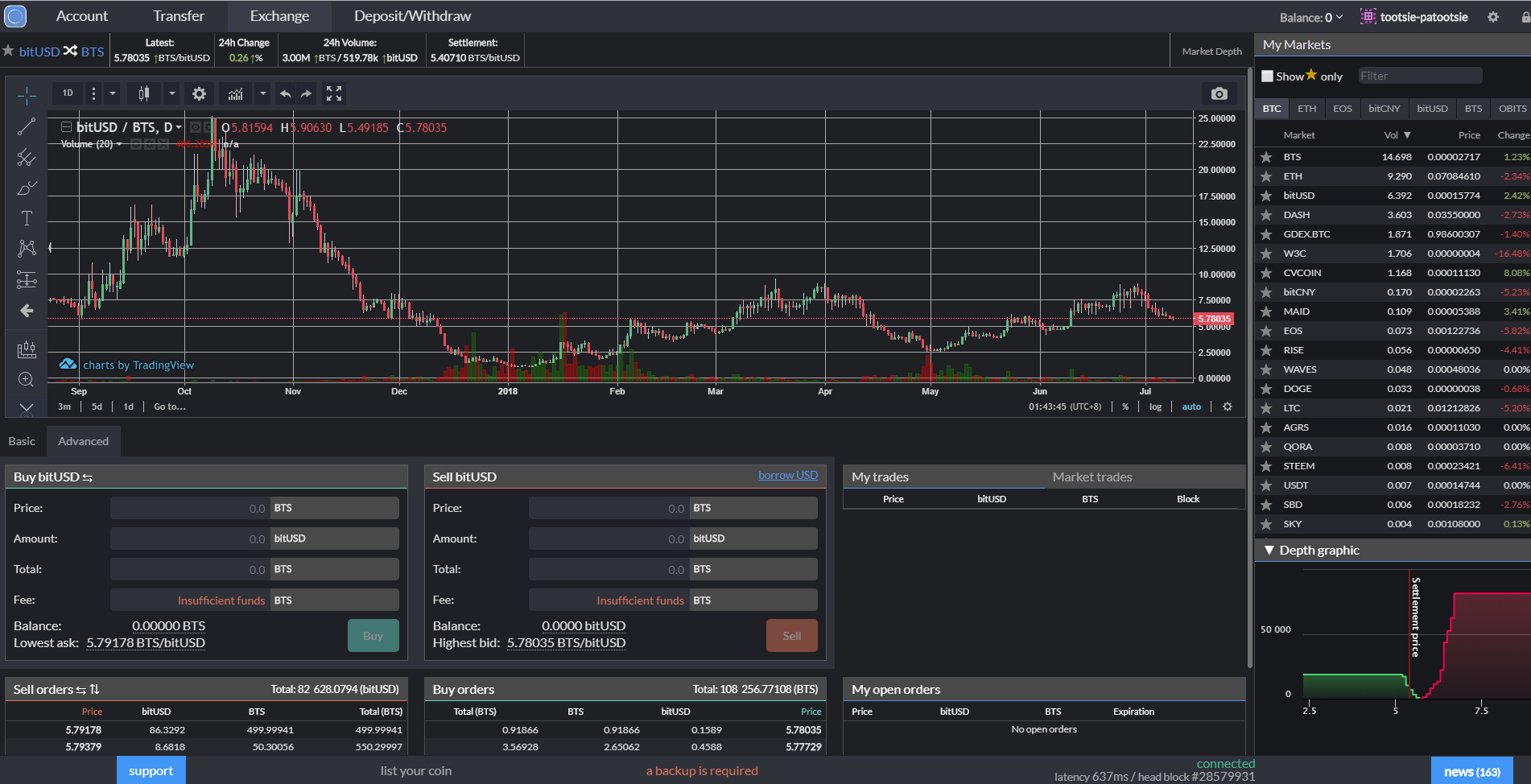Select the Text annotation tool

click(x=27, y=218)
